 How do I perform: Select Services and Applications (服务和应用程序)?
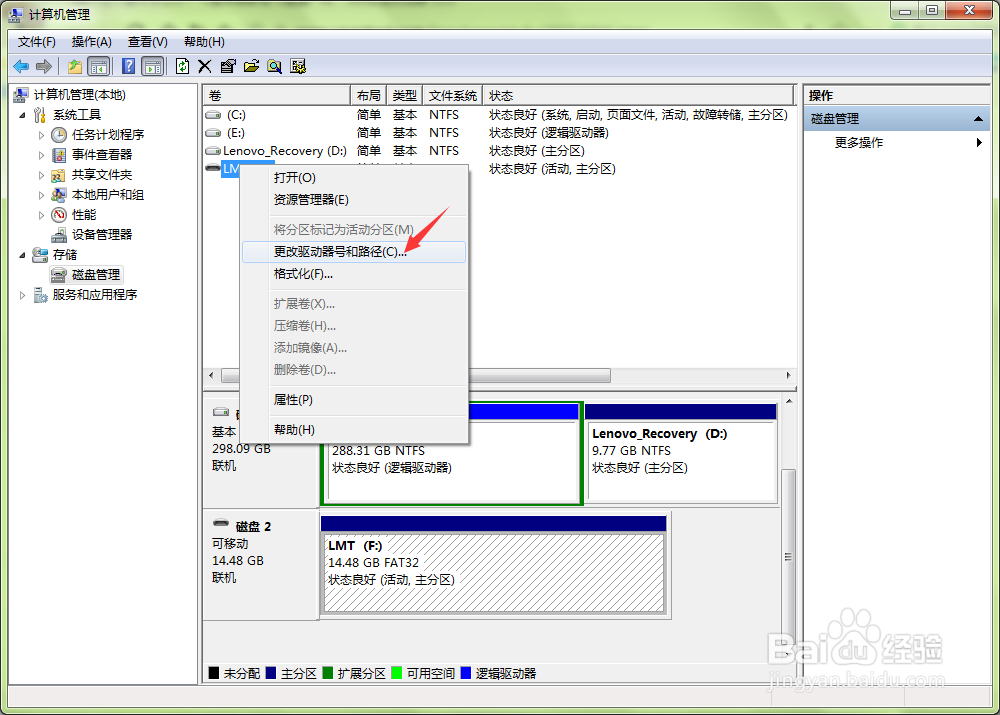[x=95, y=295]
